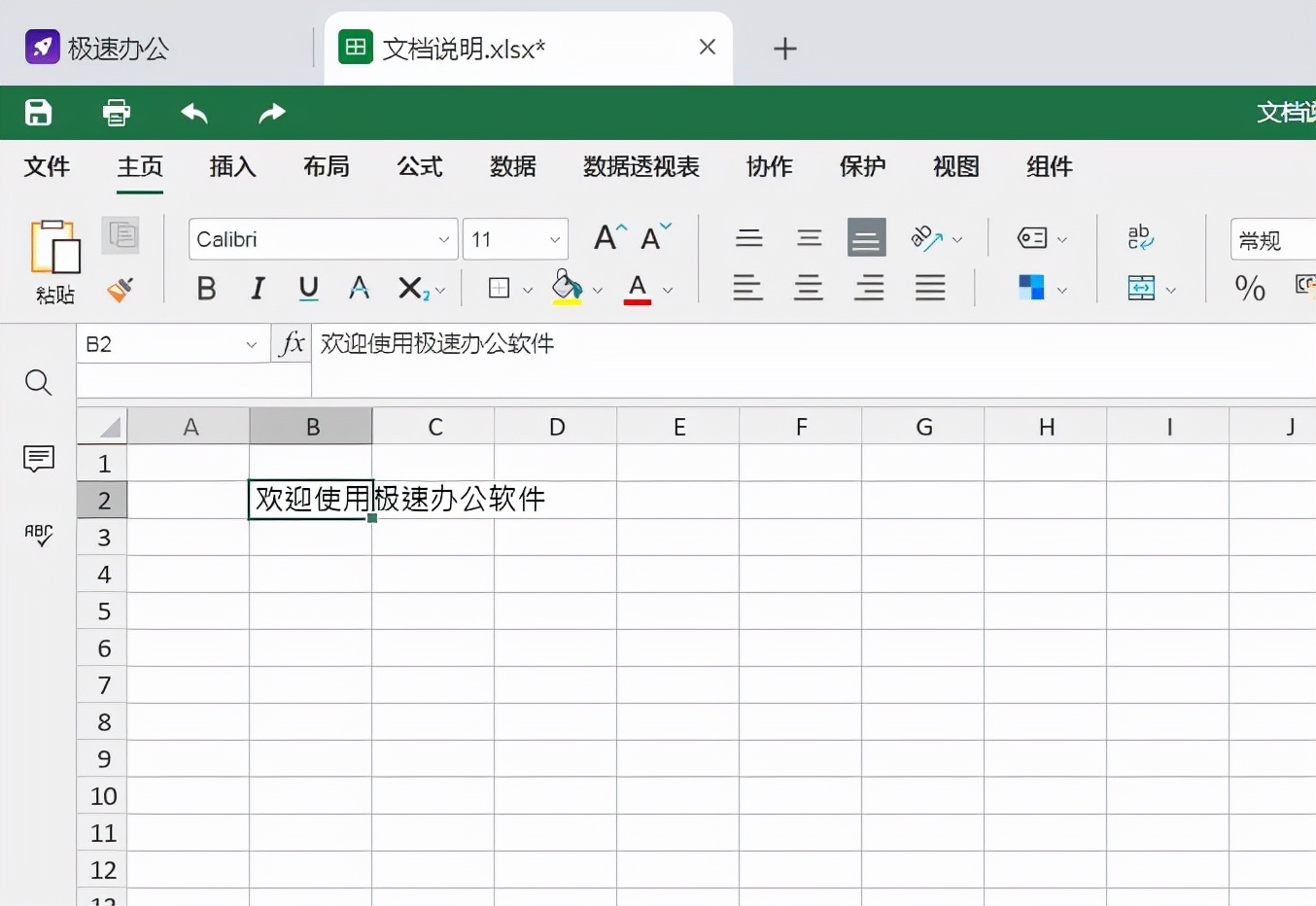Switch to the 插入 ribbon tab
The image size is (1316, 906).
click(x=231, y=167)
